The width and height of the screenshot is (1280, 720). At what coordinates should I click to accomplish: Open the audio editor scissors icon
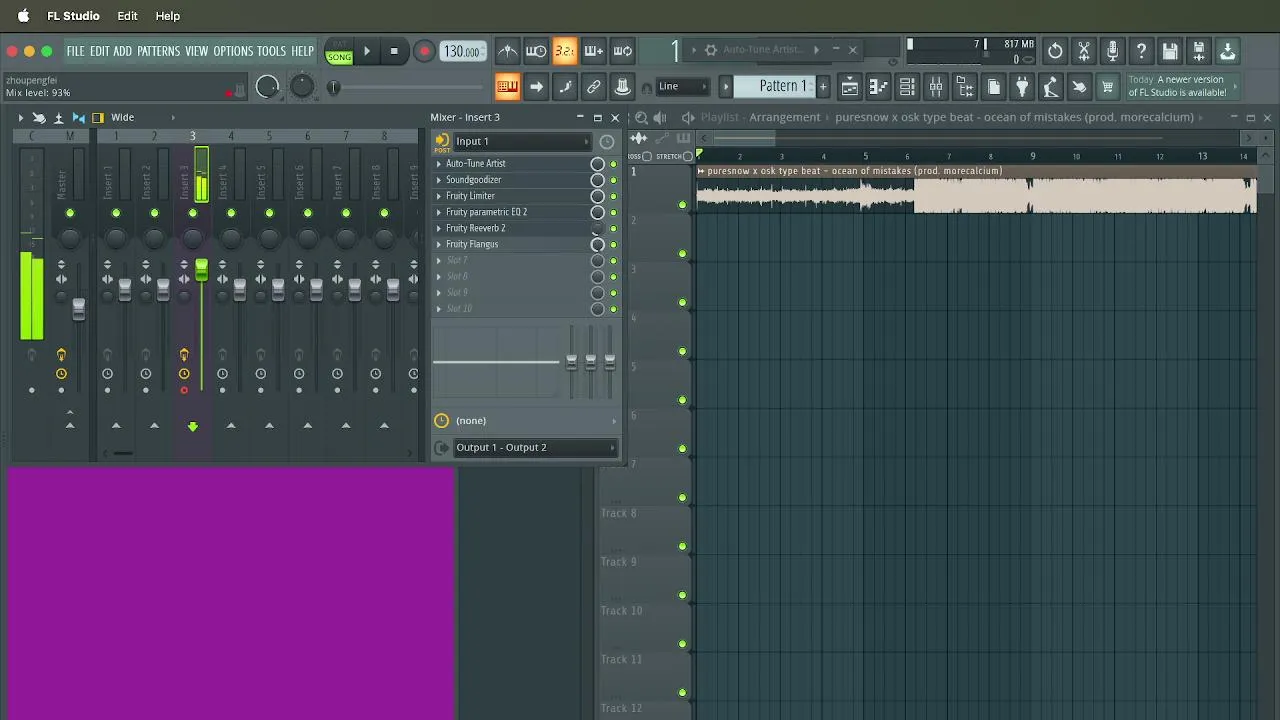pyautogui.click(x=1084, y=51)
